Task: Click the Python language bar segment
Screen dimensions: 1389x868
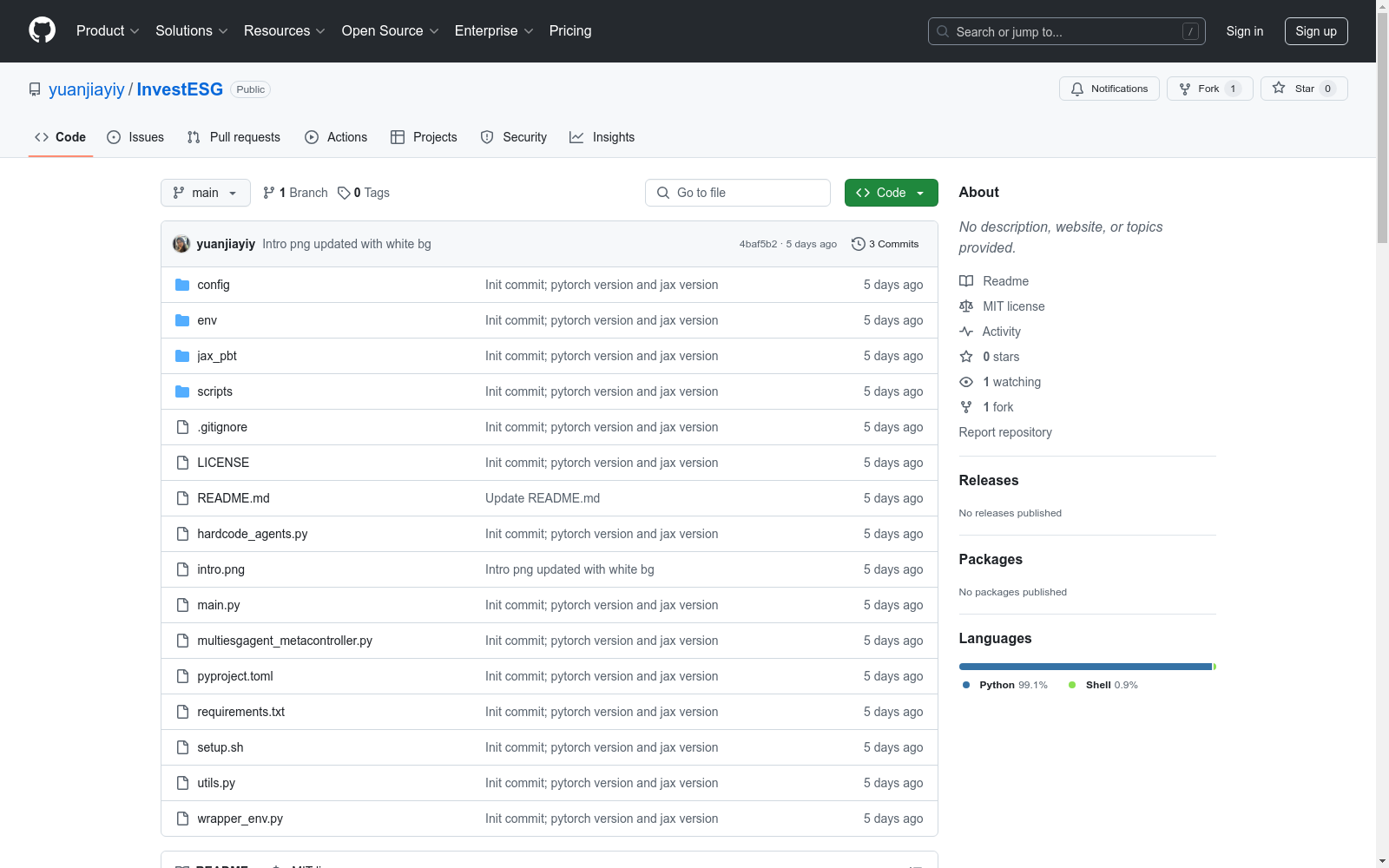Action: pos(1085,667)
